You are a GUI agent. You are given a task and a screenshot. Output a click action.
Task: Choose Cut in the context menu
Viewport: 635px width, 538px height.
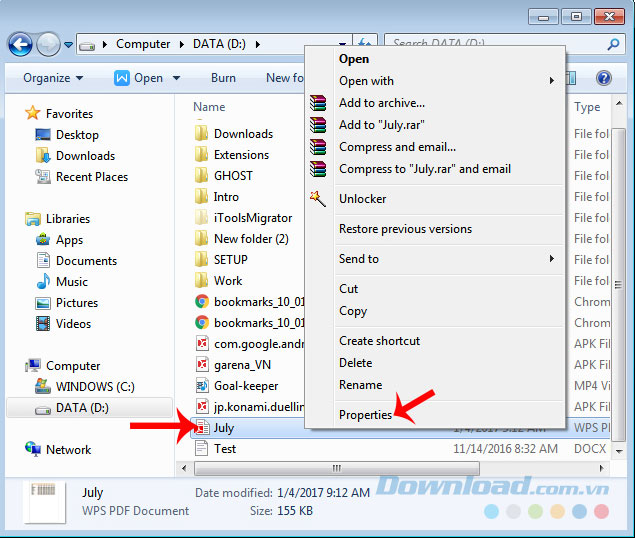pos(436,289)
